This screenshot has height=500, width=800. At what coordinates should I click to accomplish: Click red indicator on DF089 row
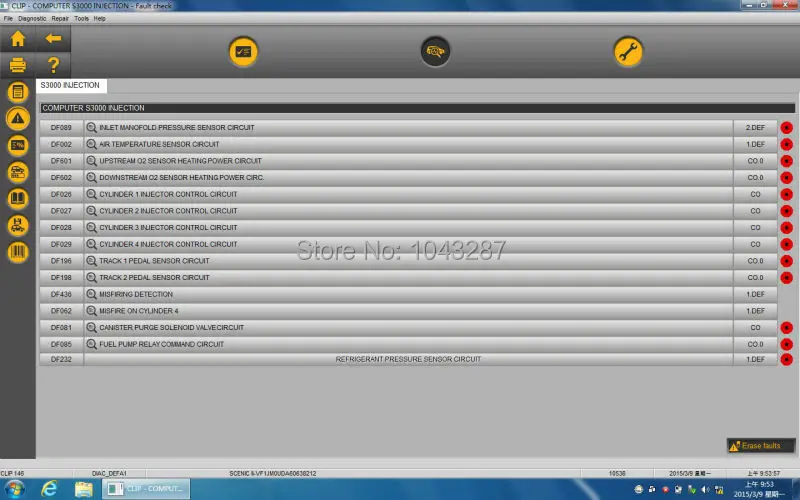point(786,128)
